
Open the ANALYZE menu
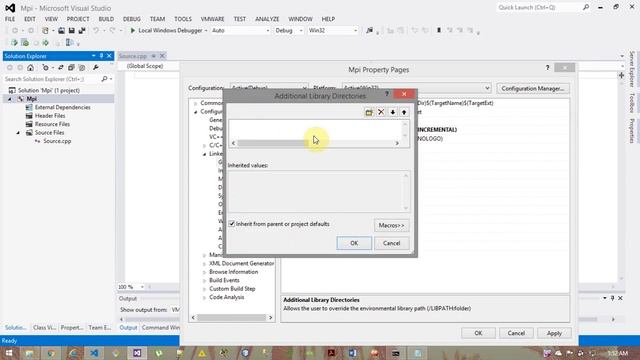point(267,19)
